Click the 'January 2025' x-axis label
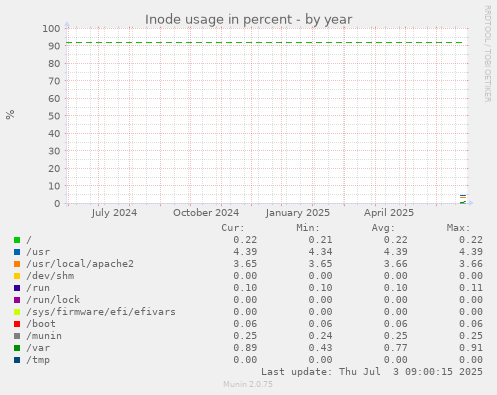 click(298, 213)
